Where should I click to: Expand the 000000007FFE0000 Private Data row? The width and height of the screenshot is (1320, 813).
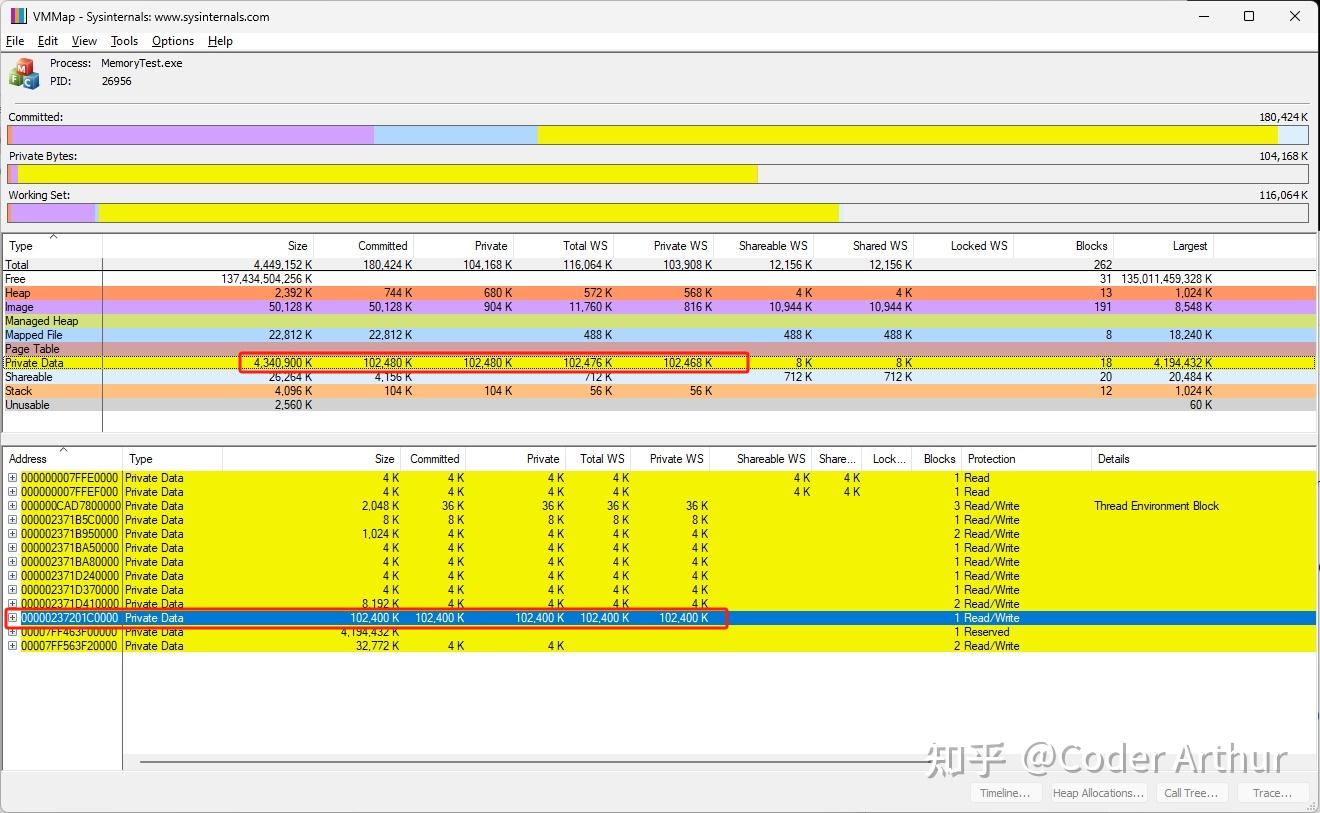(x=11, y=477)
